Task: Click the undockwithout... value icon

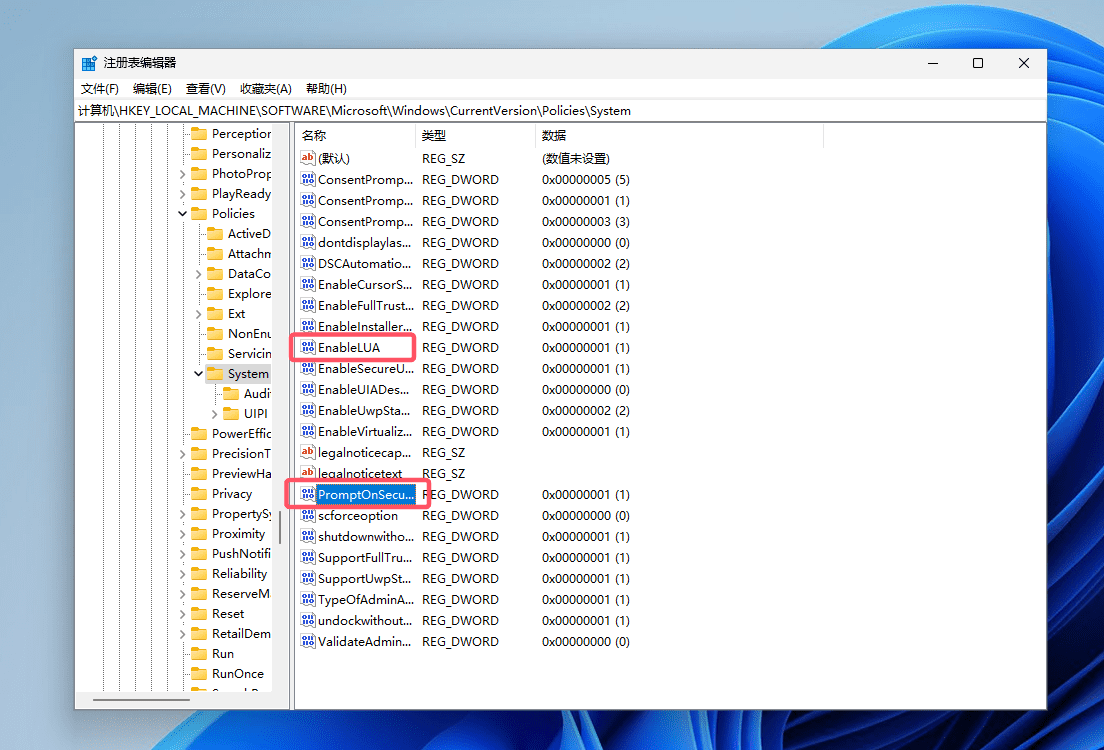Action: click(308, 620)
